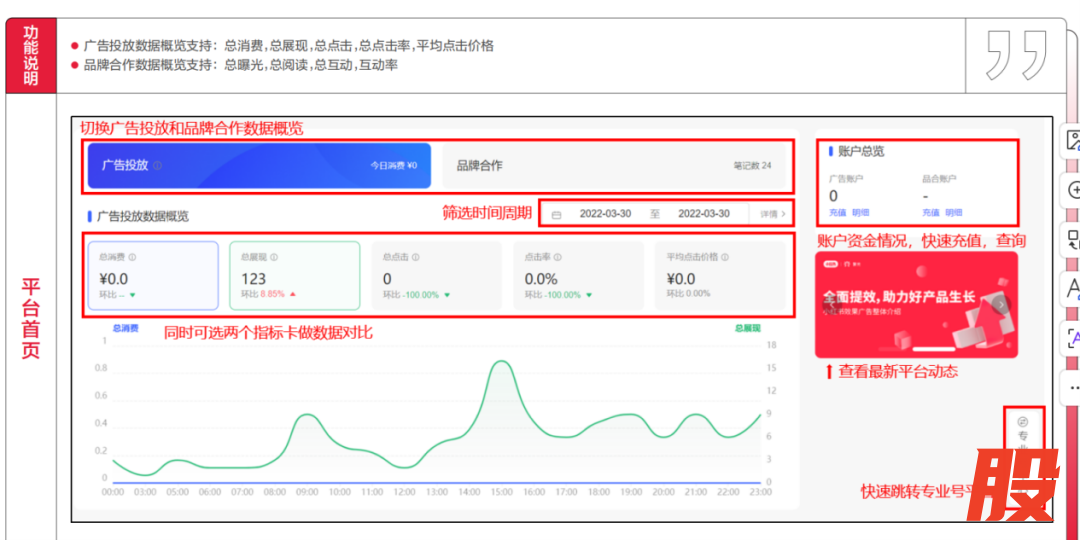
Task: Click the 15:00 peak on the chart line
Action: (x=501, y=362)
